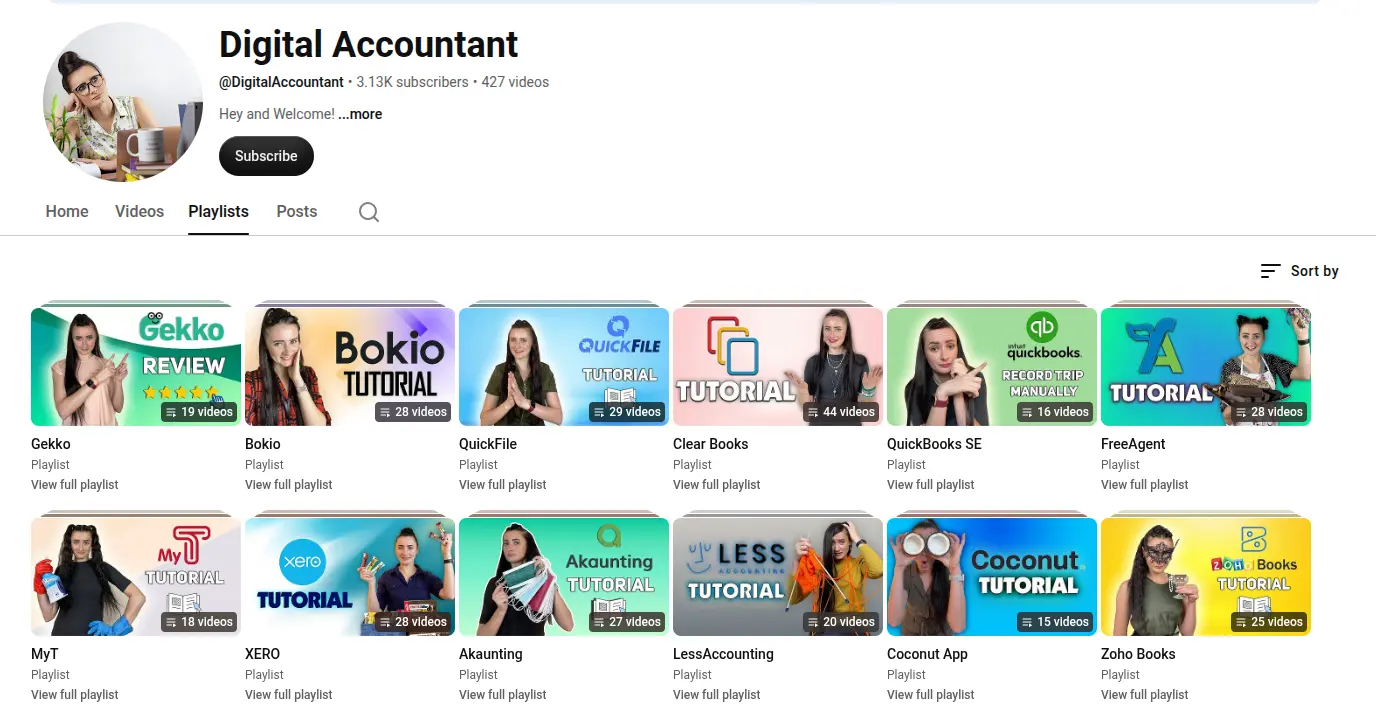Viewport: 1376px width, 714px height.
Task: Open the LessAccounting Tutorial thumbnail
Action: coord(778,577)
